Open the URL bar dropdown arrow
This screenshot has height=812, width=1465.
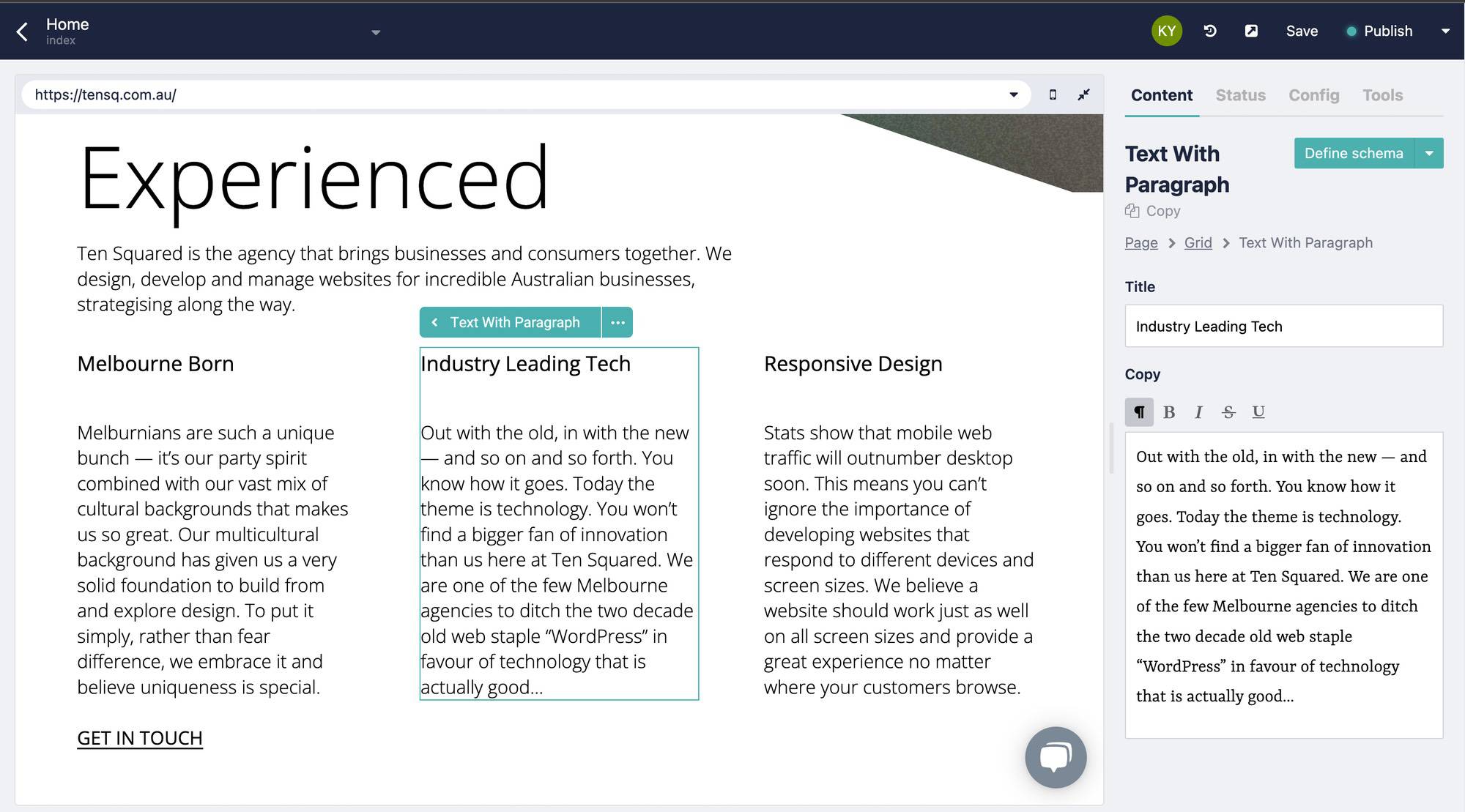(1014, 94)
